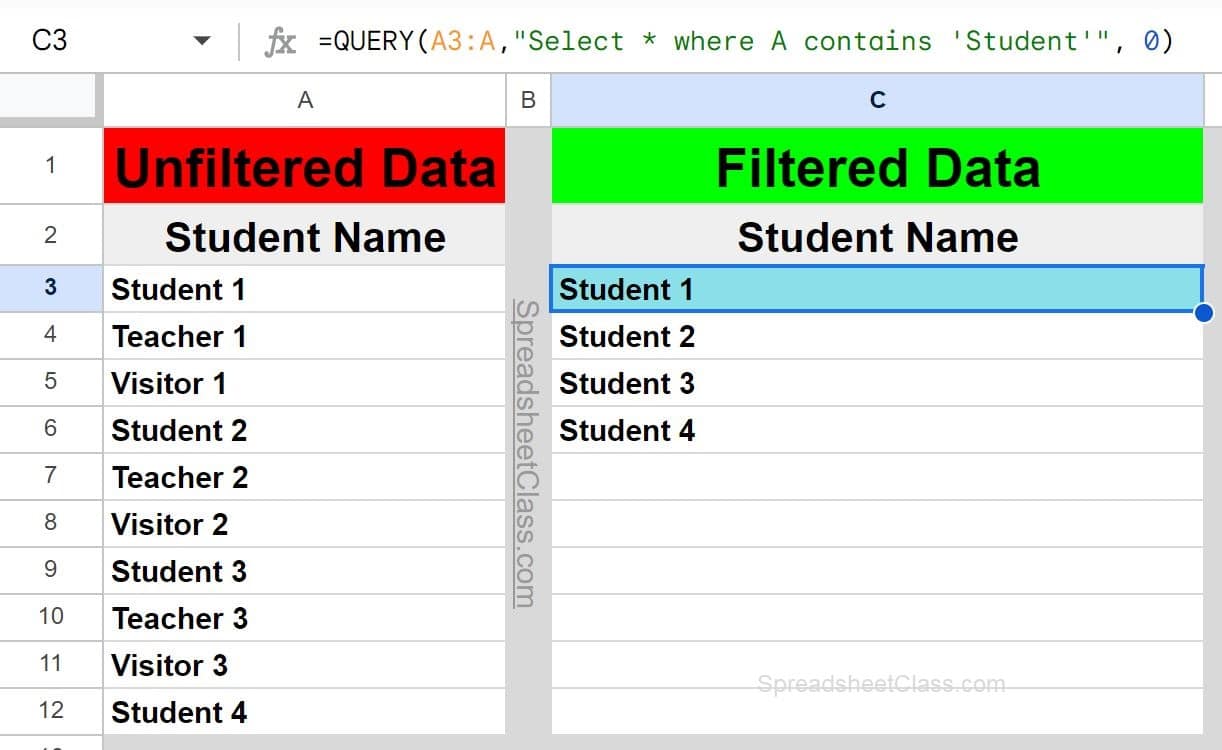Select column A header
Screen dimensions: 1222x750
[305, 100]
